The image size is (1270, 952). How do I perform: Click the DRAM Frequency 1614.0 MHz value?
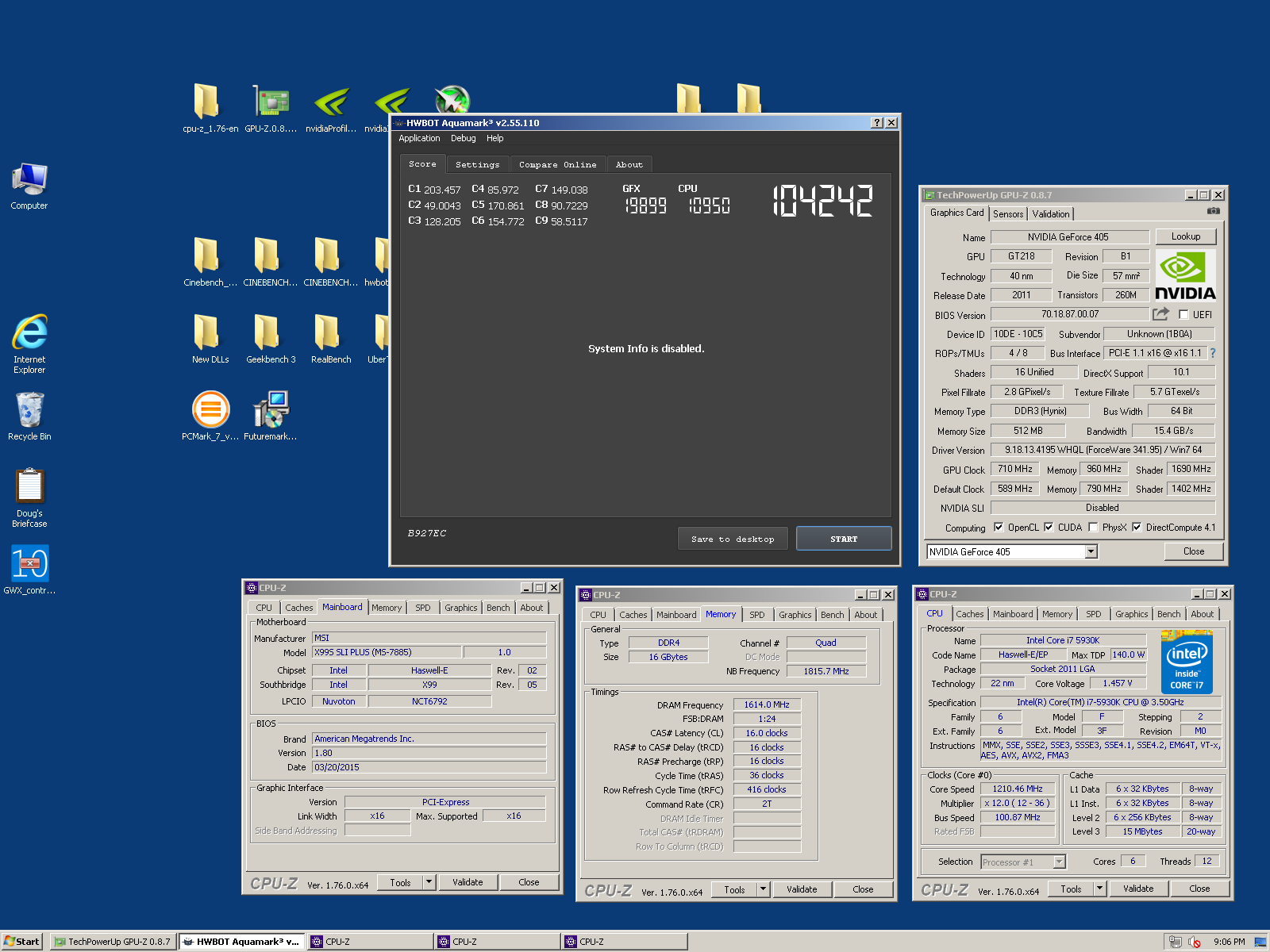[x=767, y=704]
